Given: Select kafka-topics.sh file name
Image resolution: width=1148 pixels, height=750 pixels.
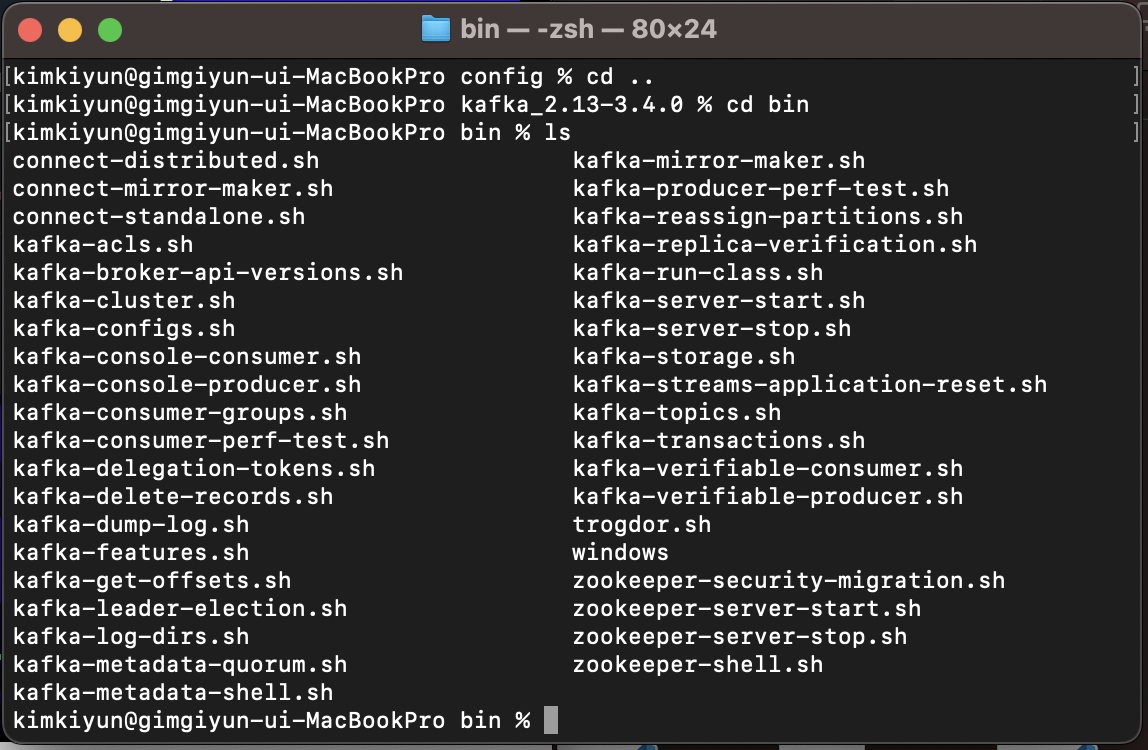Looking at the screenshot, I should pyautogui.click(x=677, y=412).
